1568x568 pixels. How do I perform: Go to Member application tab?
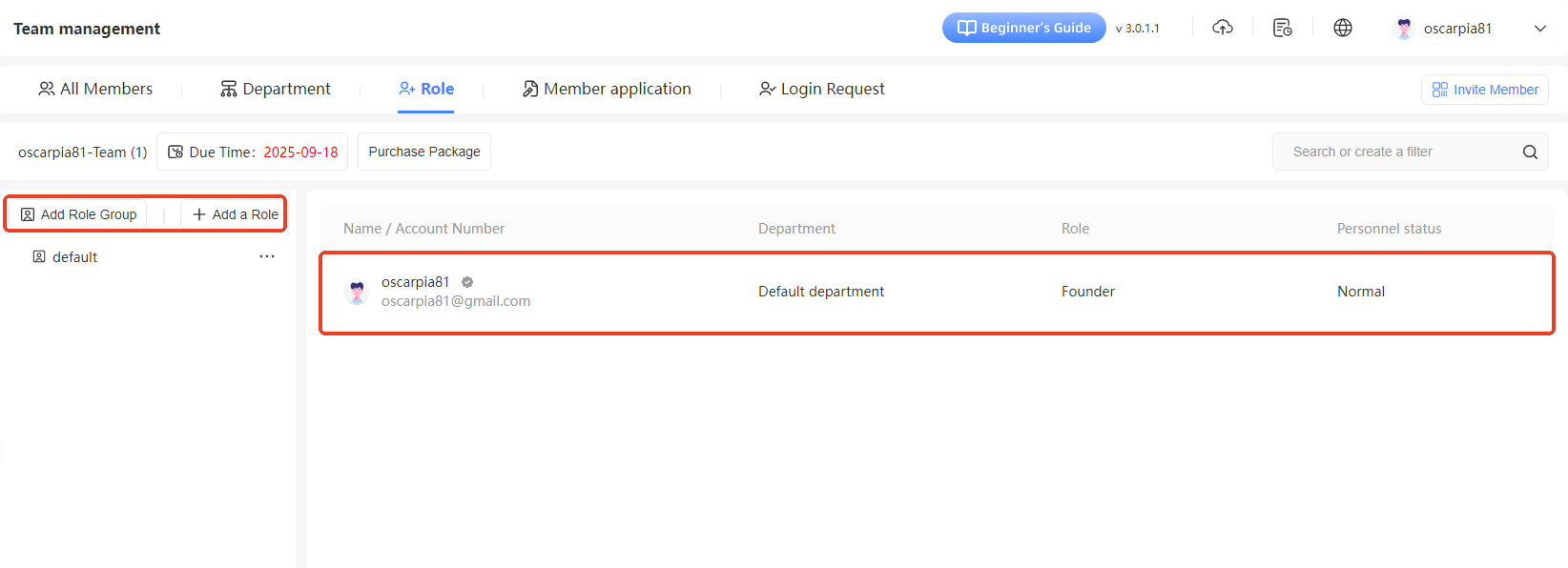click(607, 89)
